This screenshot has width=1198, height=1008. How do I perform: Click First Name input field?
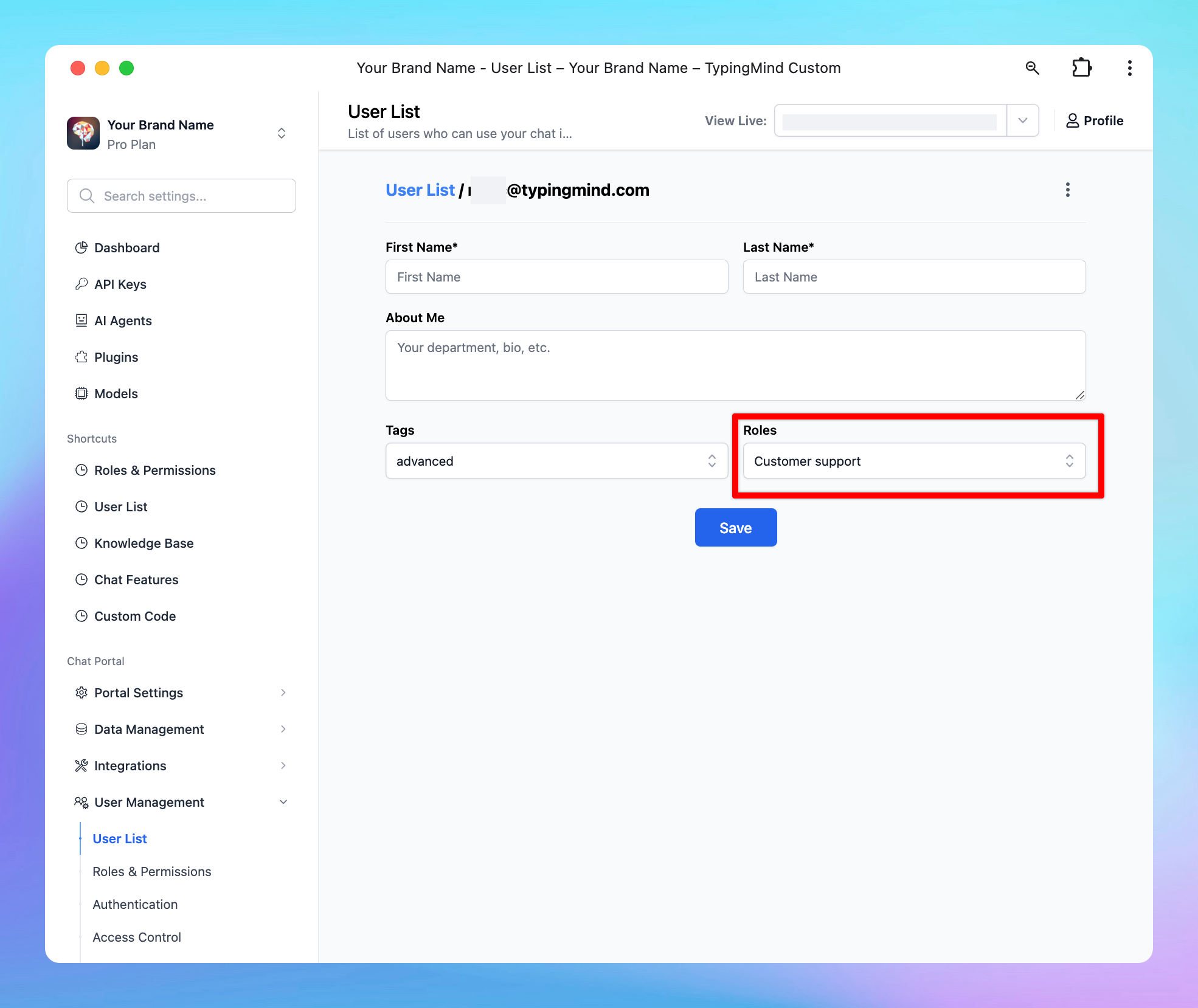tap(557, 277)
